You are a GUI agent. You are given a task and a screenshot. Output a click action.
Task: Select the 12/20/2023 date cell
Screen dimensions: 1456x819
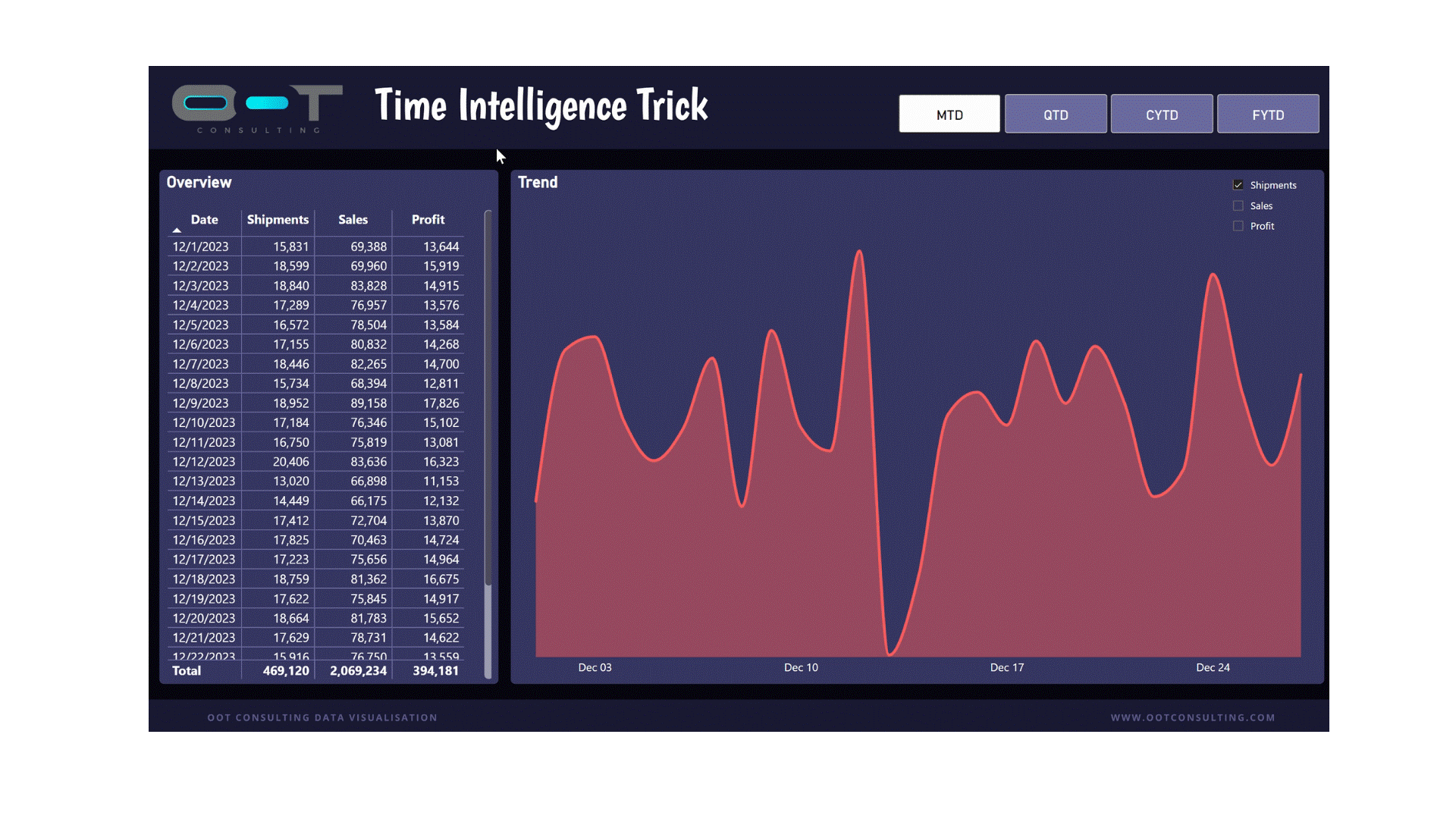click(x=203, y=619)
